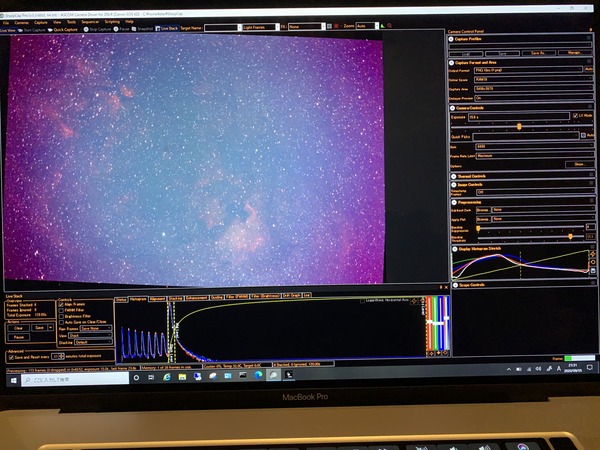Viewport: 600px width, 450px height.
Task: Open Microsoft Edge from the taskbar
Action: (259, 375)
